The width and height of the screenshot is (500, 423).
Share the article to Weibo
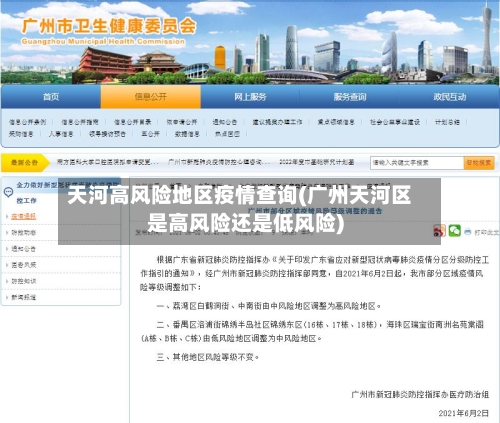point(439,231)
